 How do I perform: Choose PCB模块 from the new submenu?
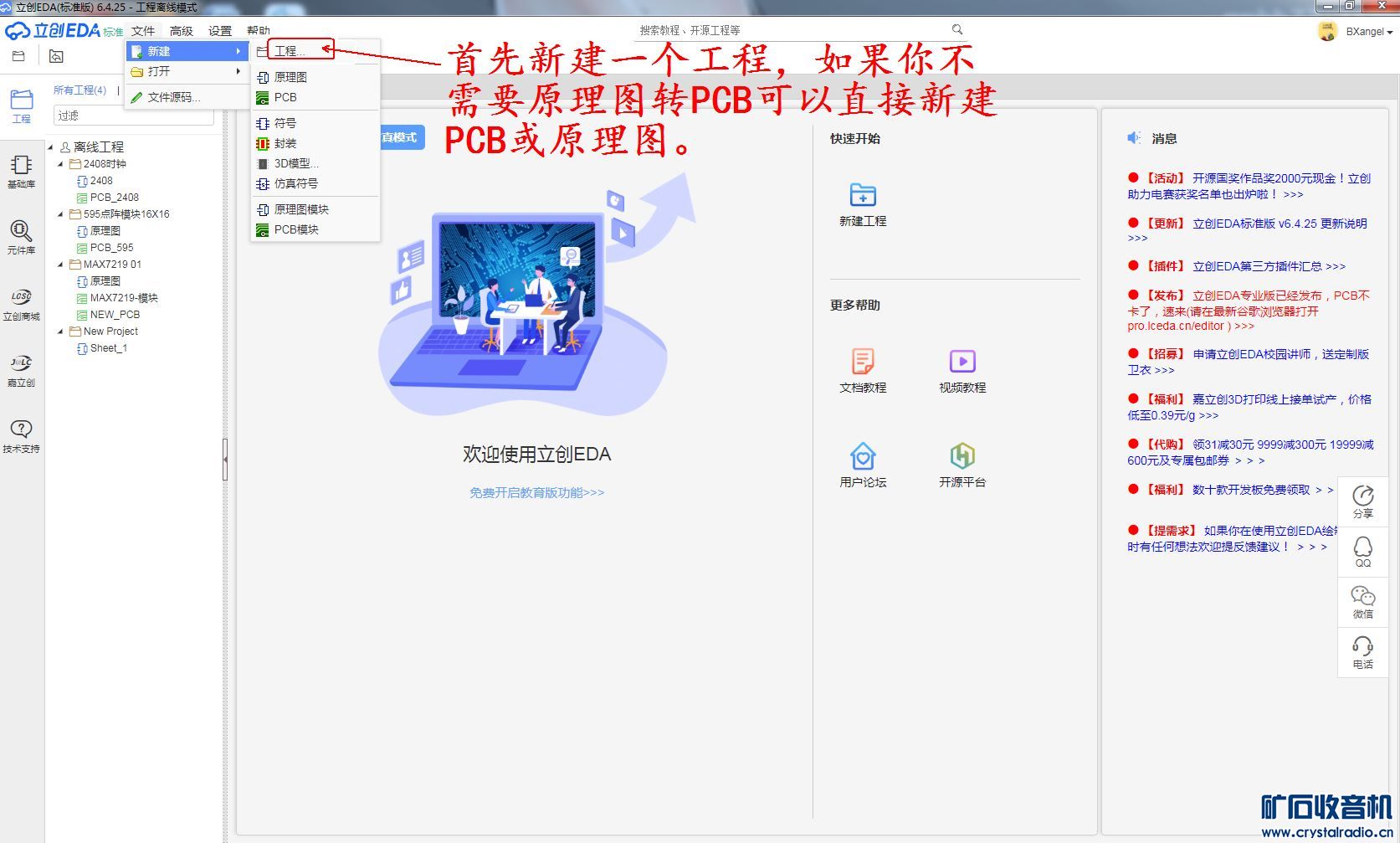coord(316,229)
